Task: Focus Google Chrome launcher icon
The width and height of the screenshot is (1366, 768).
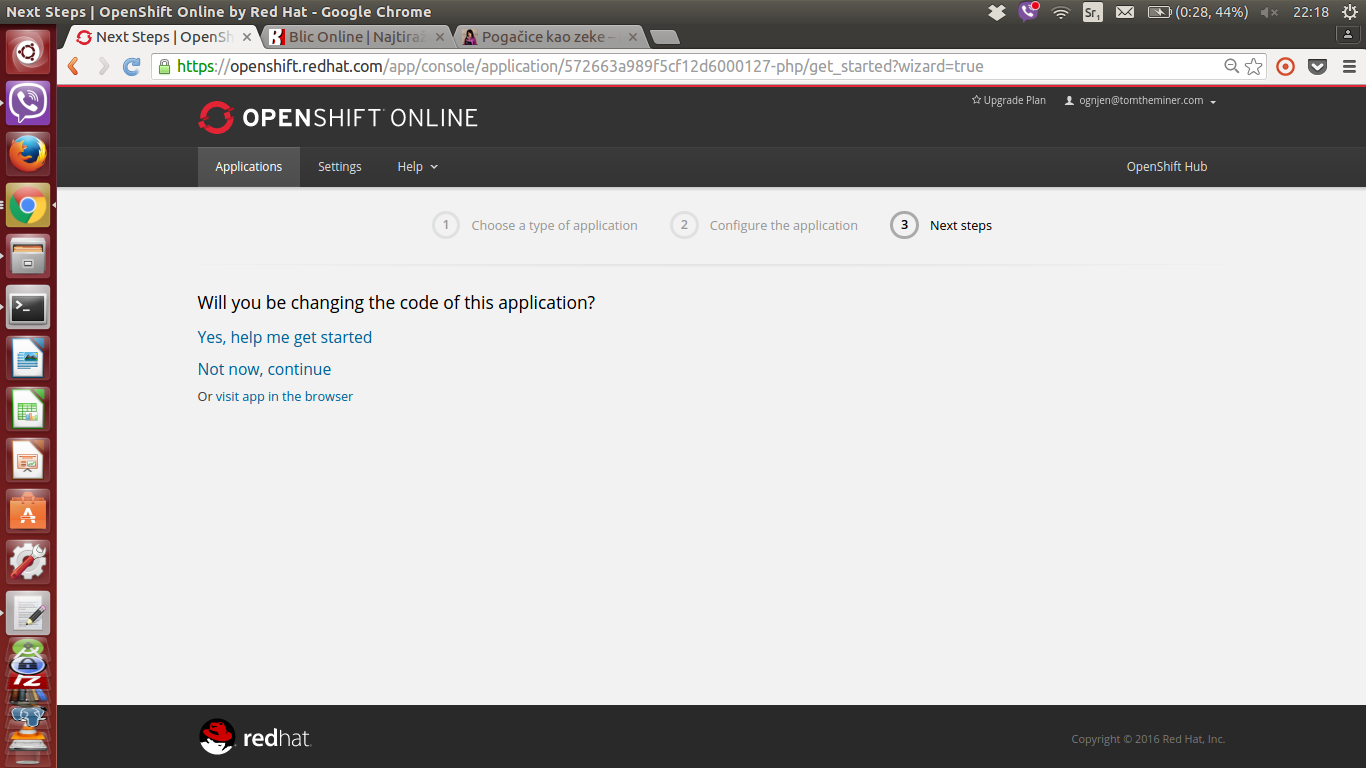Action: click(28, 206)
